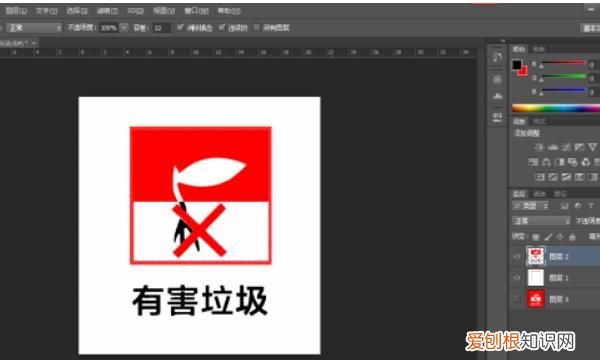Click the red background color swatch
This screenshot has width=600, height=360.
coord(523,72)
